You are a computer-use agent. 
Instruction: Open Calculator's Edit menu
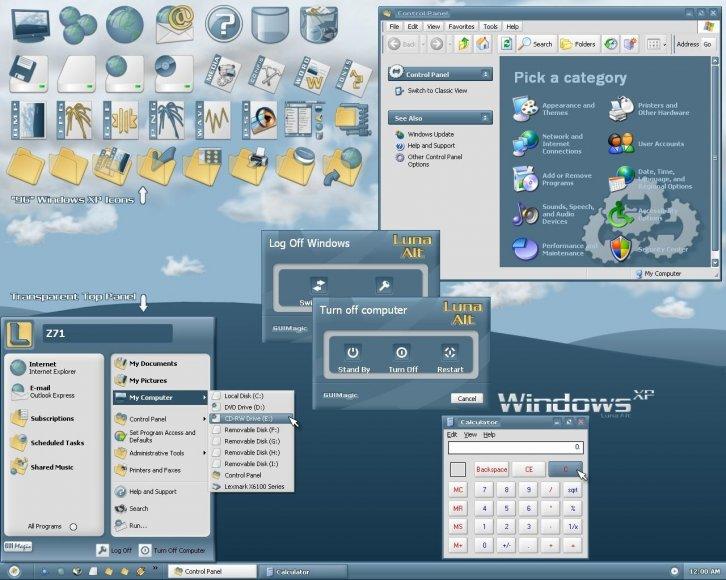(452, 435)
